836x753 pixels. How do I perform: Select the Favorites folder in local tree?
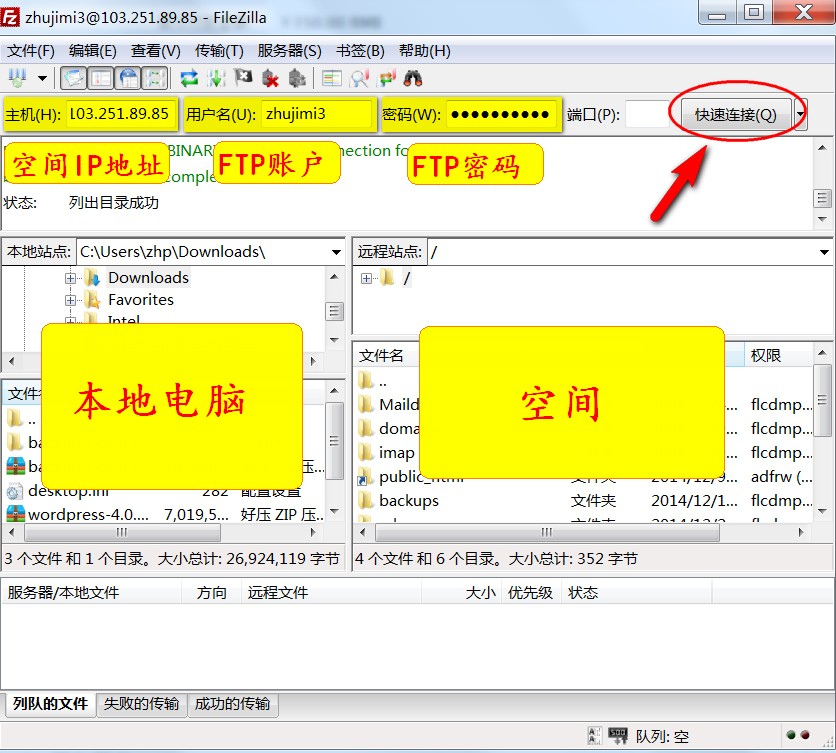click(x=141, y=300)
